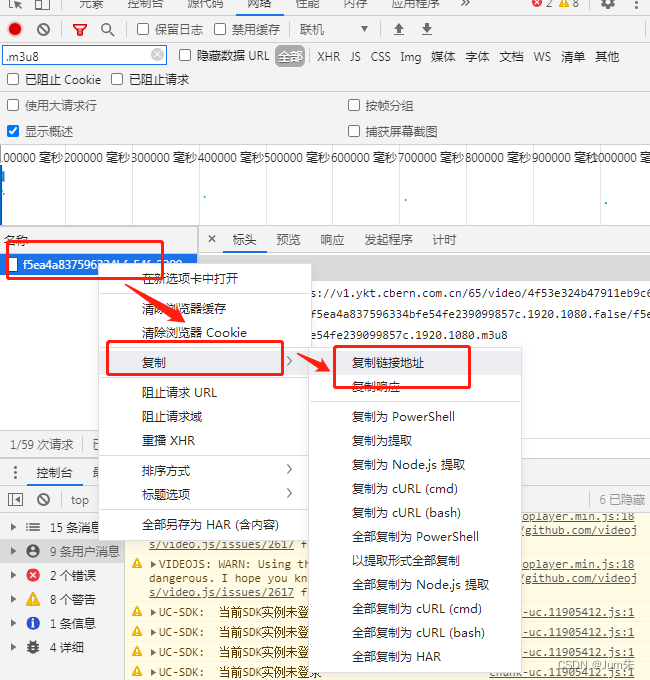Choose 复制响应 from submenu
Image resolution: width=650 pixels, height=680 pixels.
[415, 386]
